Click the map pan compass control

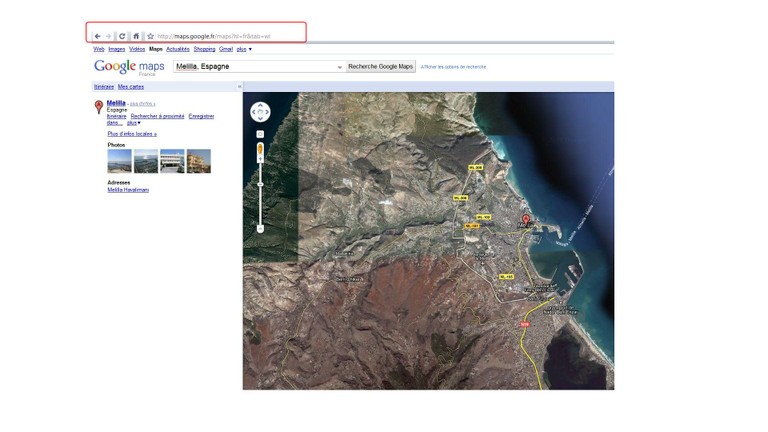pyautogui.click(x=260, y=112)
